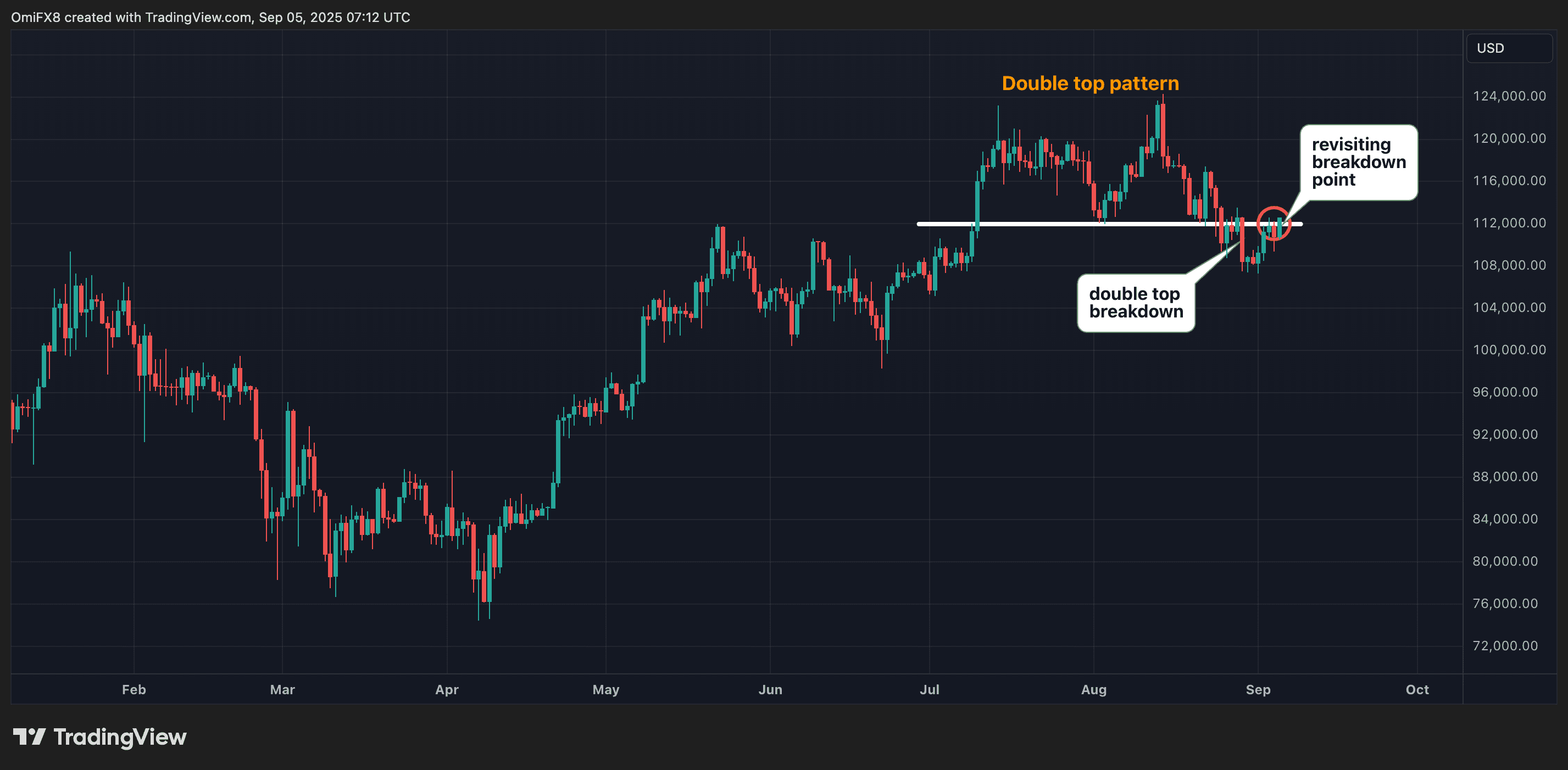1568x770 pixels.
Task: Click the chart header attribution text
Action: pos(210,17)
